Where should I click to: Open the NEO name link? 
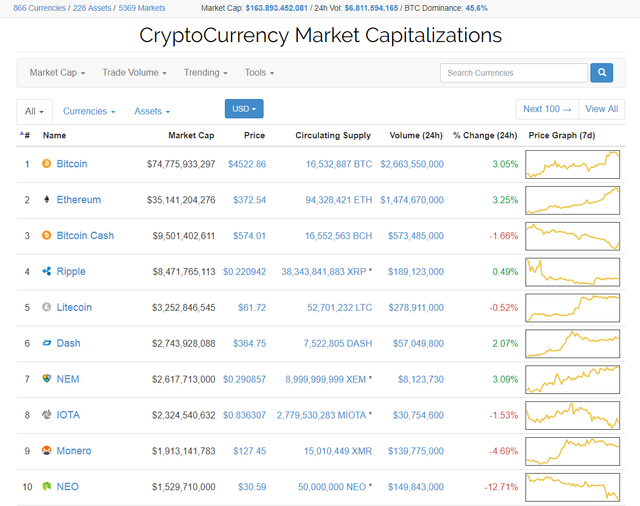pos(67,487)
